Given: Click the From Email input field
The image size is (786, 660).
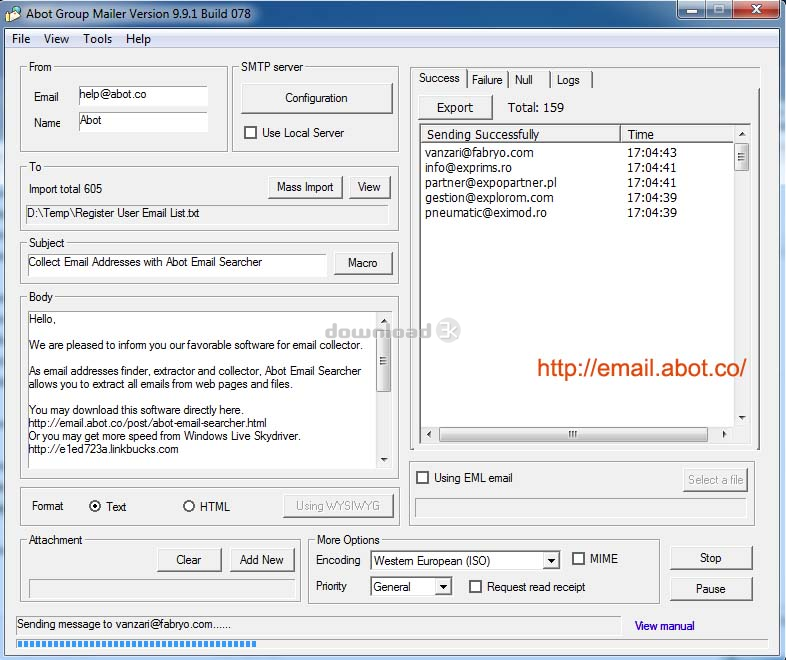Looking at the screenshot, I should pos(143,95).
